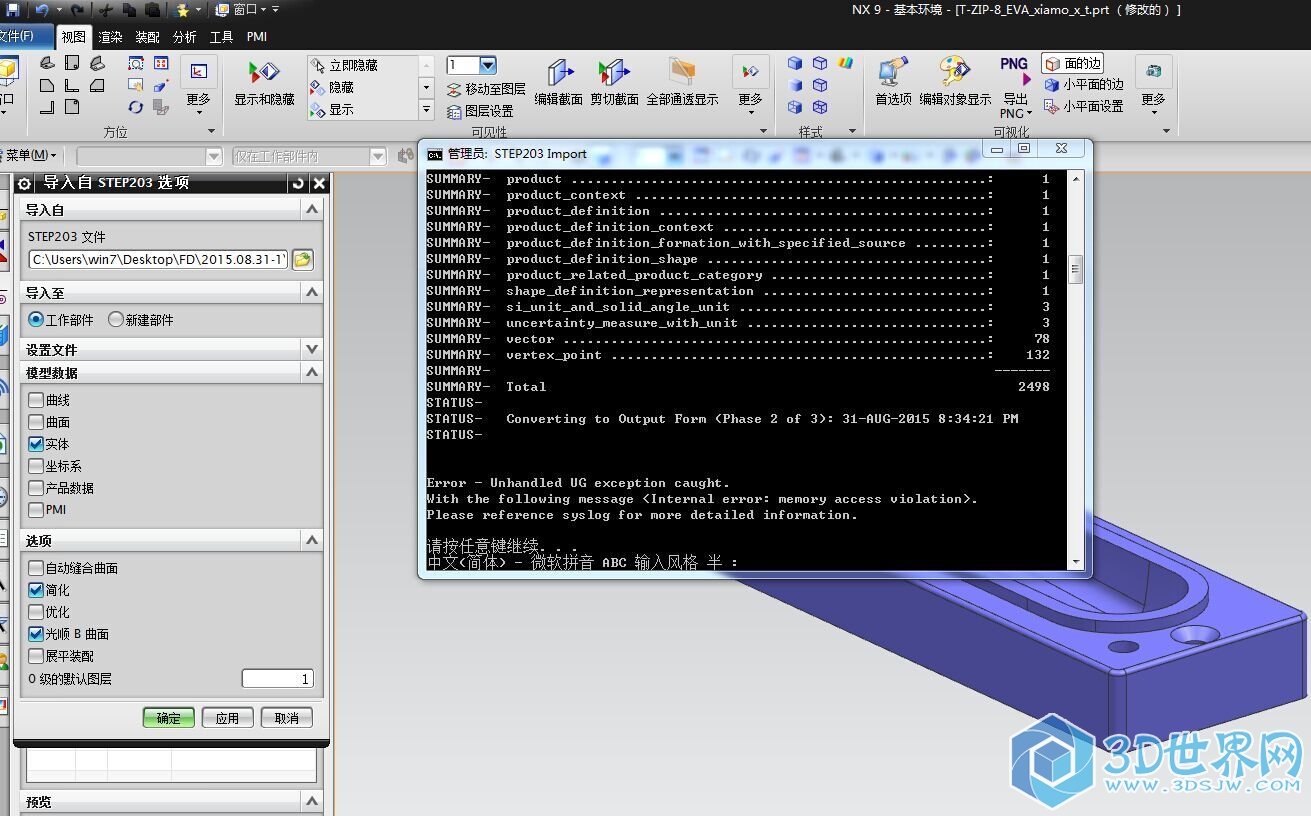Click the Undo arrow icon
The height and width of the screenshot is (816, 1311).
(42, 9)
